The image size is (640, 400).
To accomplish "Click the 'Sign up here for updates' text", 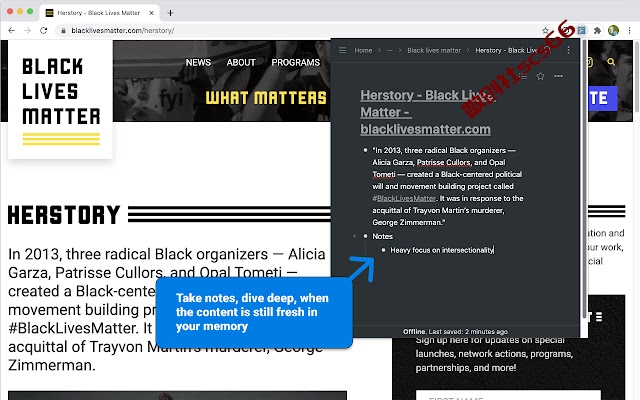I will coord(494,354).
